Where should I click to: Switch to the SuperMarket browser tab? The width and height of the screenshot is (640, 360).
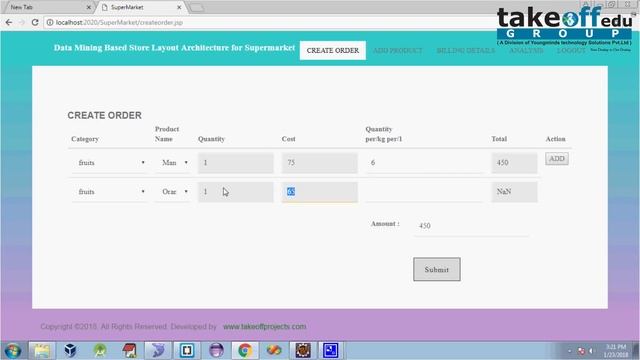(x=141, y=7)
